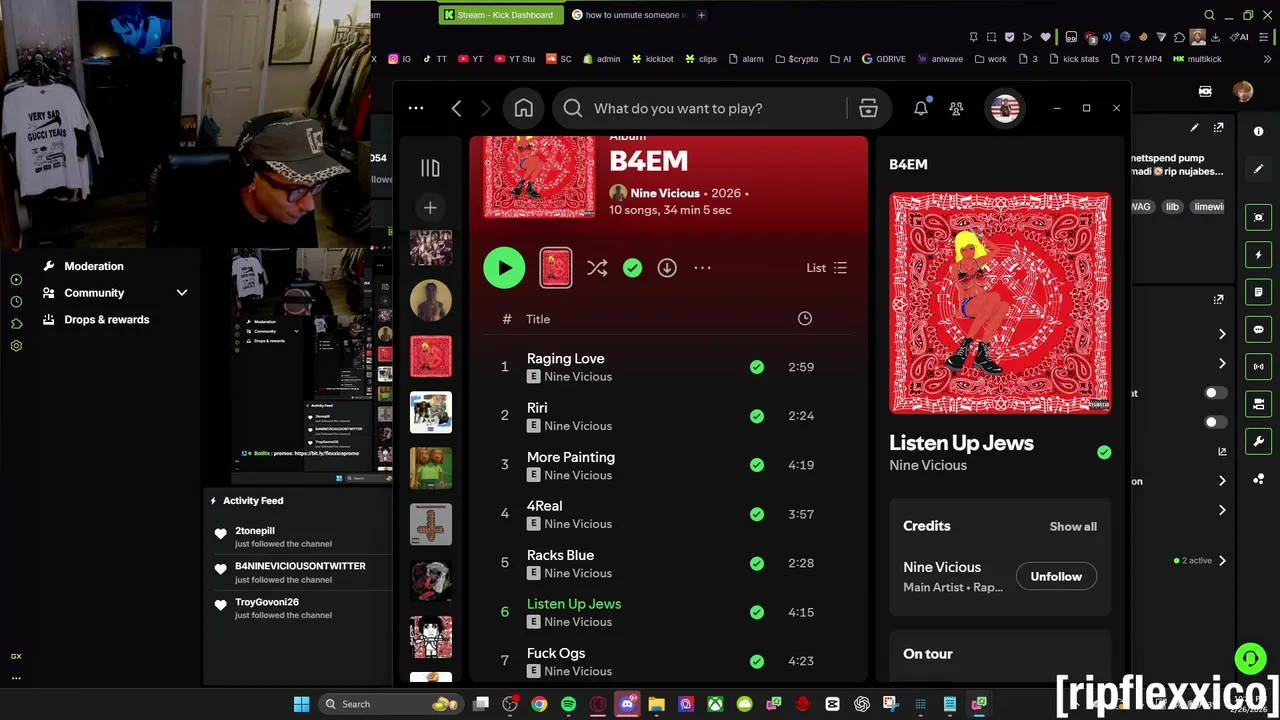Image resolution: width=1280 pixels, height=720 pixels.
Task: Open Spotify Browse icon in search bar
Action: tap(868, 108)
